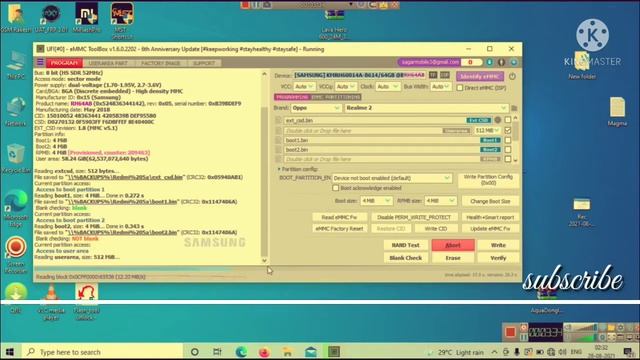Open the RPMB size 4 MB dropdown
The image size is (640, 360).
(440, 201)
